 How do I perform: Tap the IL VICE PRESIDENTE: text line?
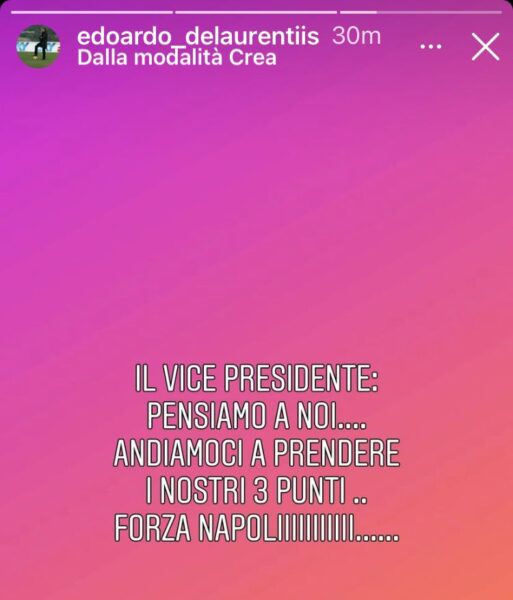[x=257, y=378]
